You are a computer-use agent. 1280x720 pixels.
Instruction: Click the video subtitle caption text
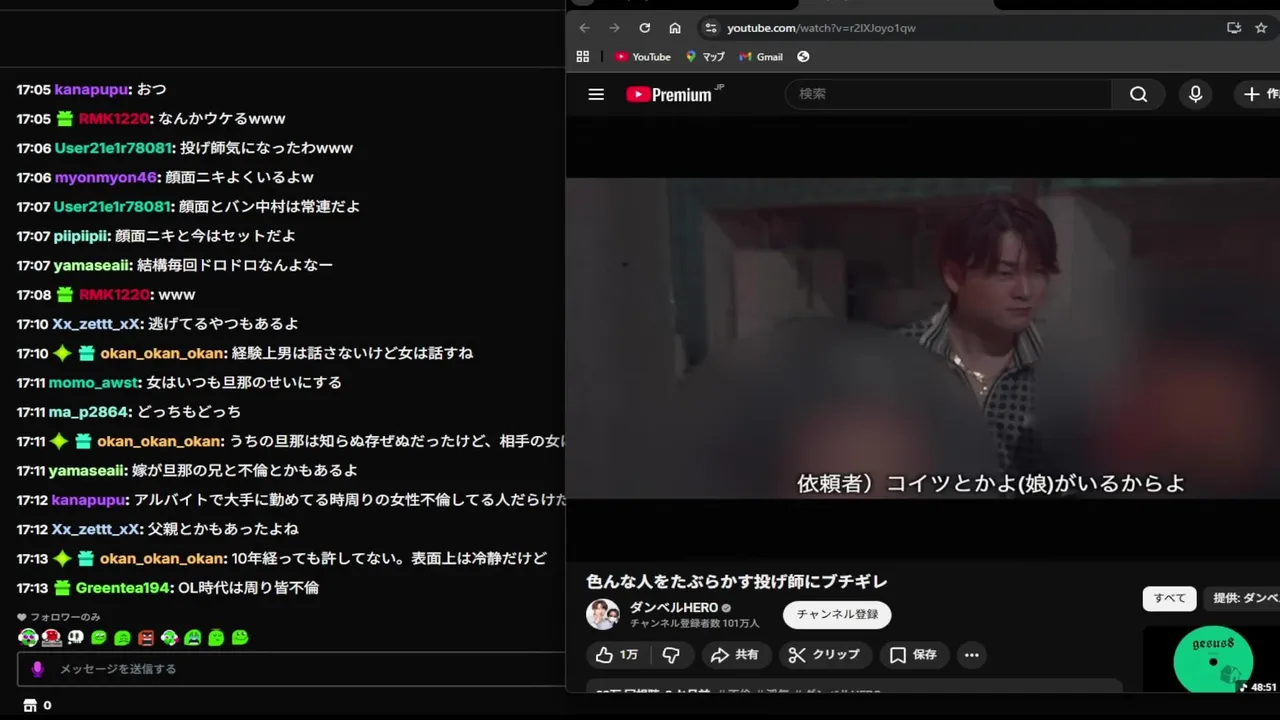point(991,483)
